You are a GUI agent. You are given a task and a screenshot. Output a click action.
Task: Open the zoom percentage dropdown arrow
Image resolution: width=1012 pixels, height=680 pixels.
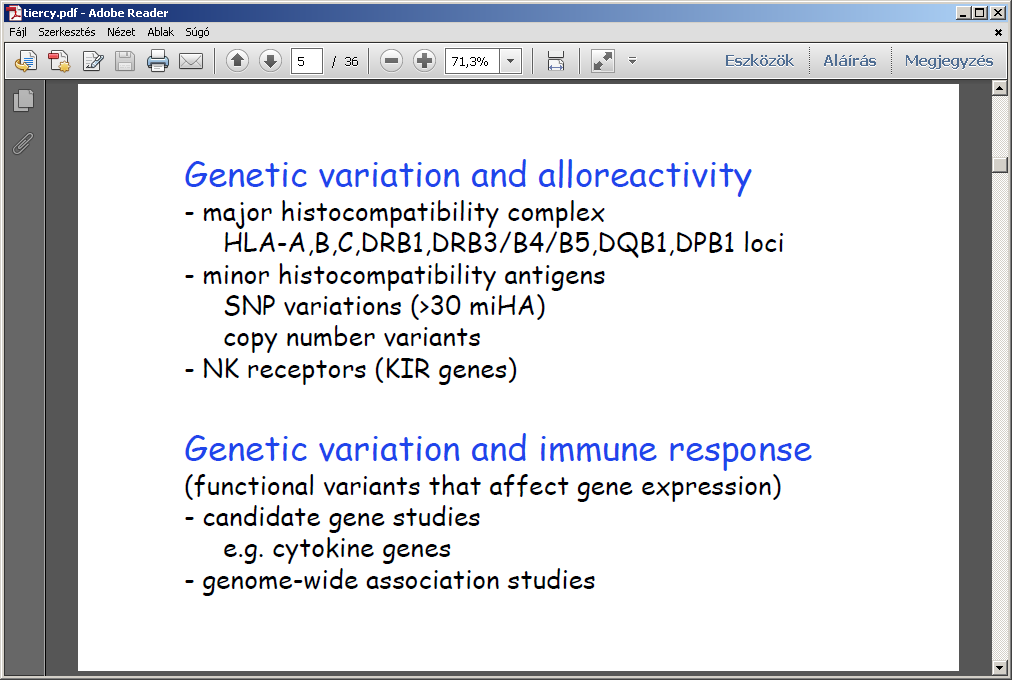click(511, 61)
